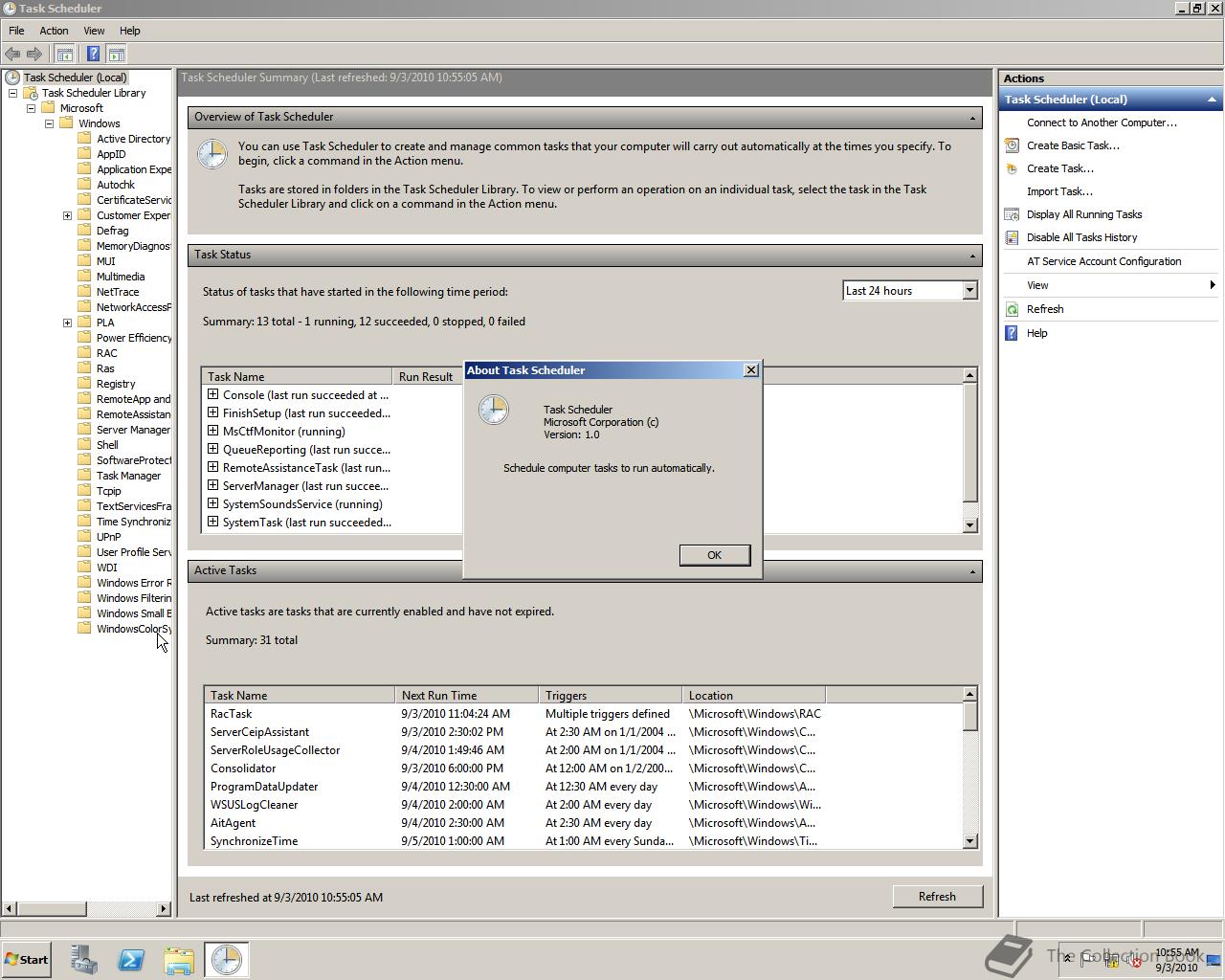Select the SynchronizeTime active task row
The height and width of the screenshot is (980, 1225).
(583, 841)
